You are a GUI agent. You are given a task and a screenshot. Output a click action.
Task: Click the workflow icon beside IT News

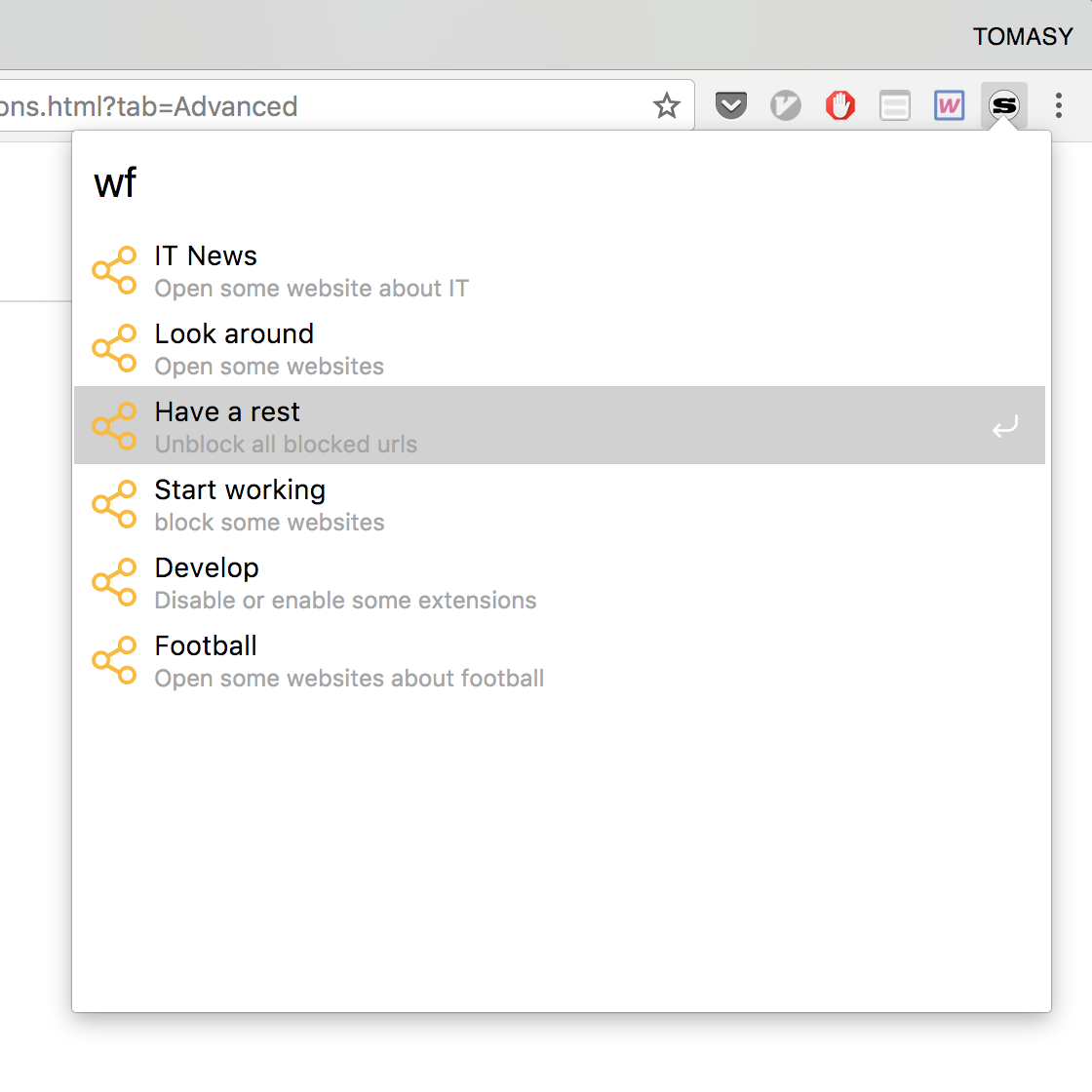pyautogui.click(x=115, y=270)
